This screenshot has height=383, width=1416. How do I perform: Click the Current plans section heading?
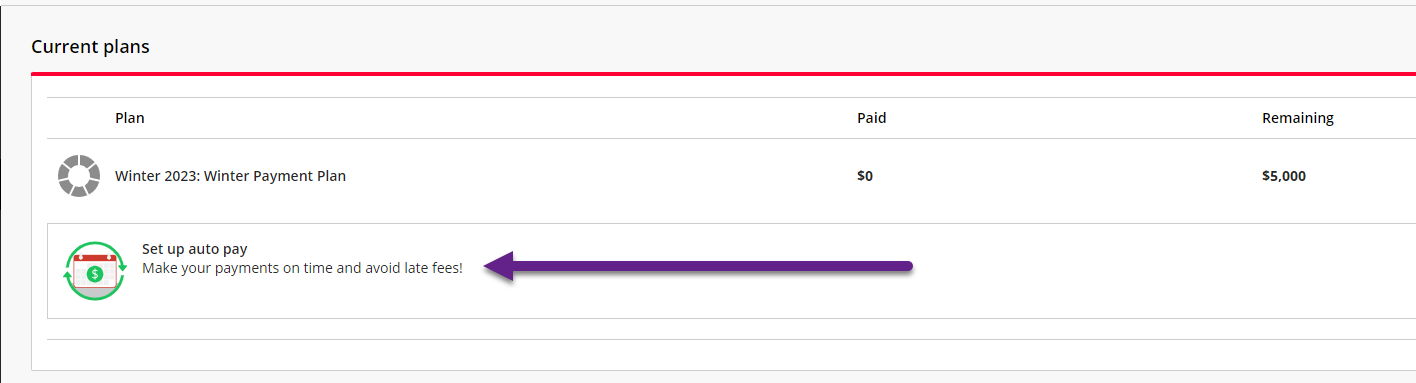point(90,47)
